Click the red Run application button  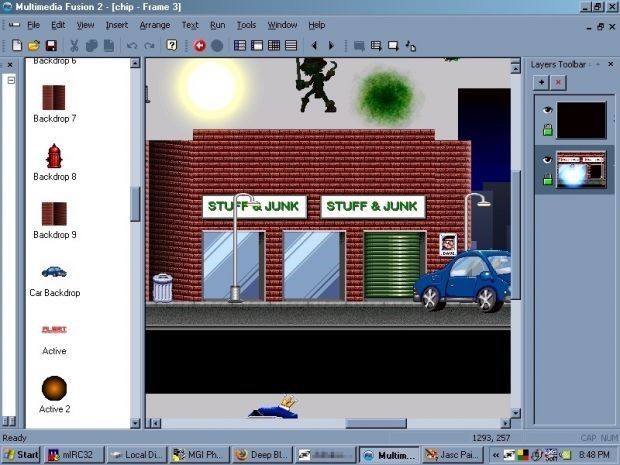click(199, 45)
